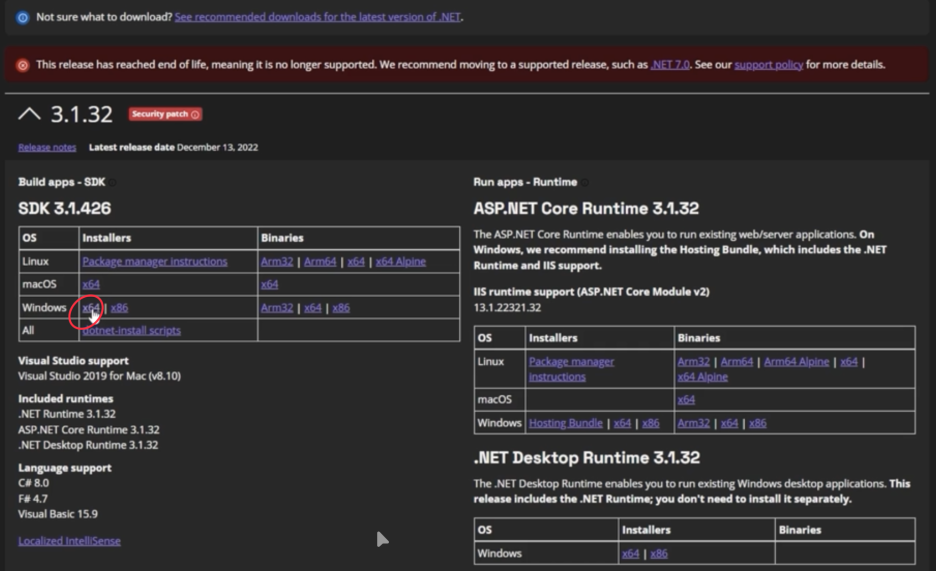936x571 pixels.
Task: Open ASP.NET Core Linux Package manager instructions
Action: click(571, 369)
